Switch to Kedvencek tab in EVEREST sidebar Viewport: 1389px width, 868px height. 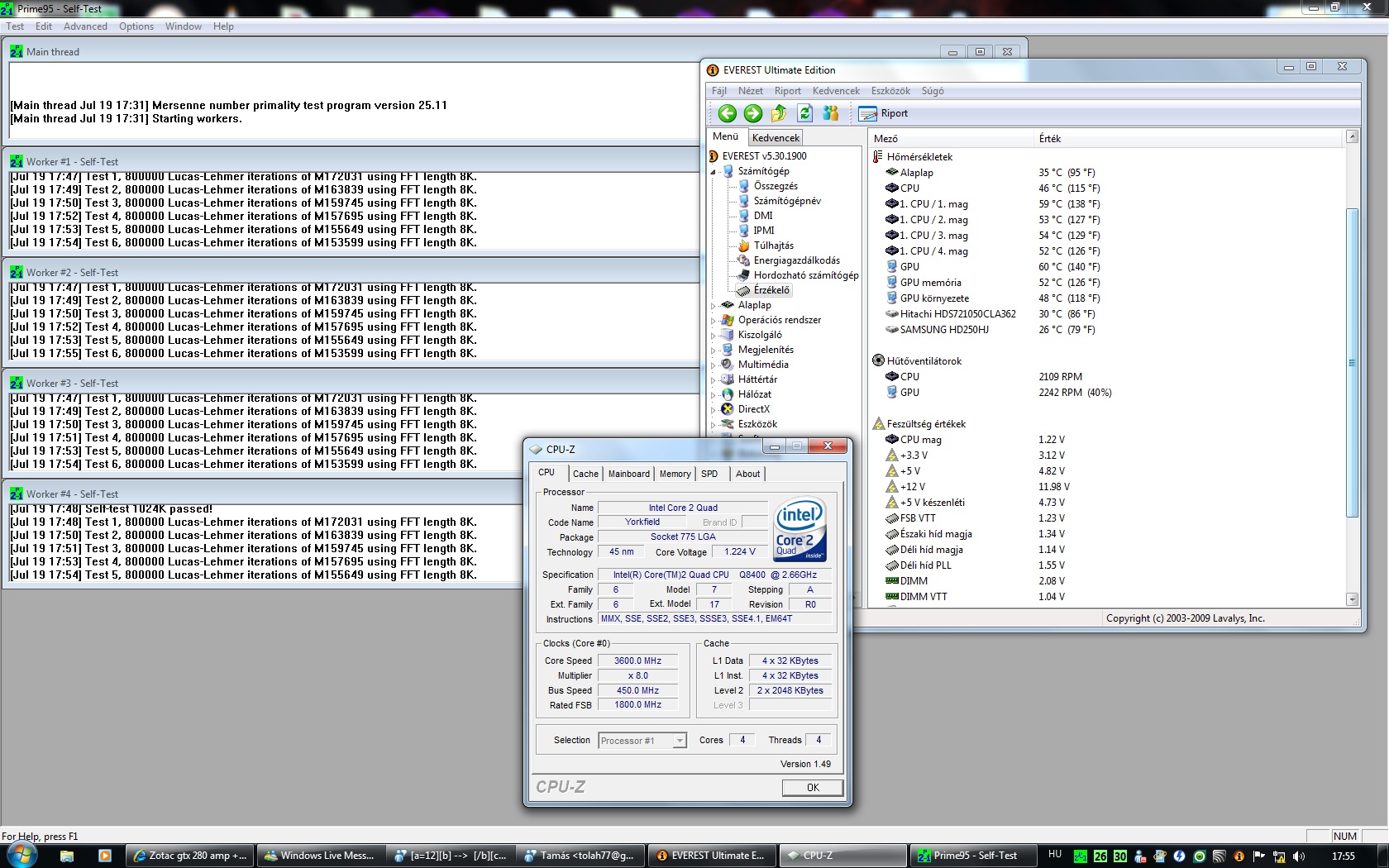pyautogui.click(x=776, y=138)
